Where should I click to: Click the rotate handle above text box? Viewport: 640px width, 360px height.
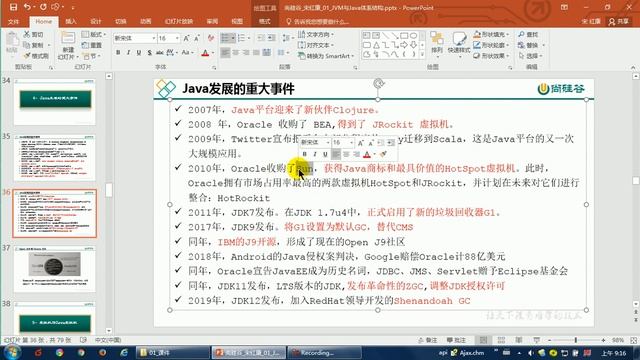point(378,84)
